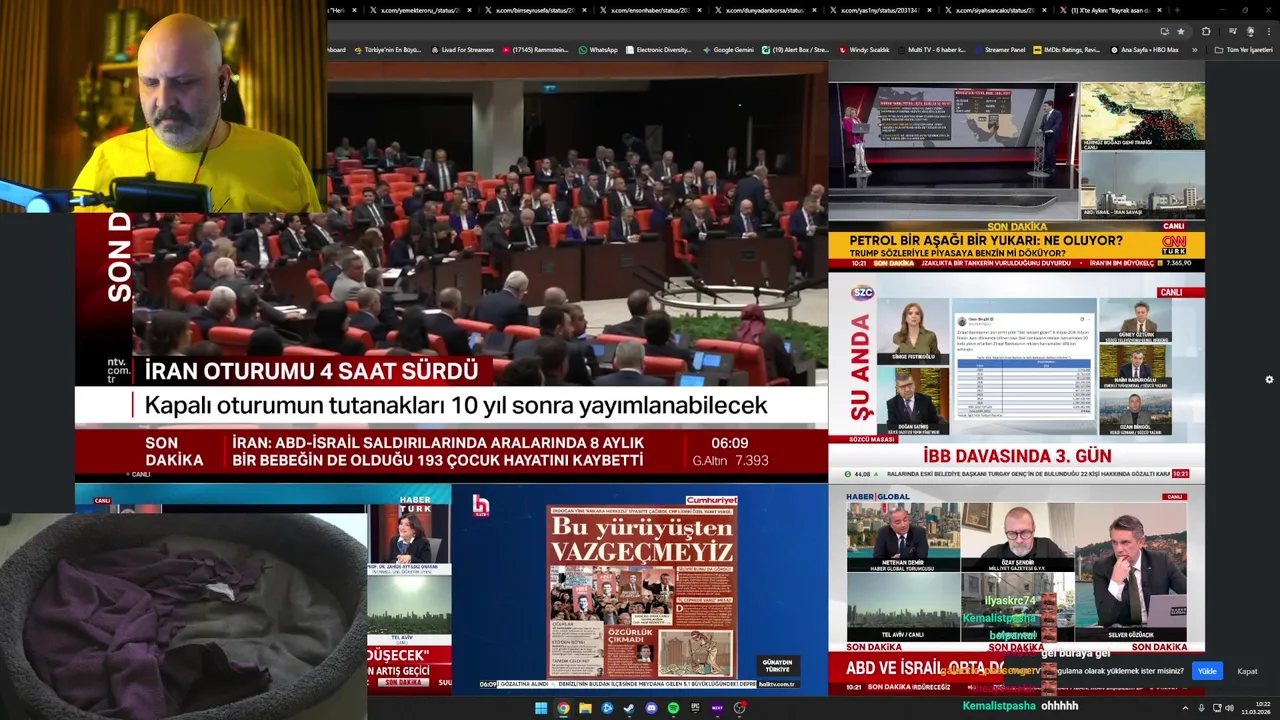Open the 'Windy: Sıcaklık' bookmark
Viewport: 1280px width, 720px height.
864,50
